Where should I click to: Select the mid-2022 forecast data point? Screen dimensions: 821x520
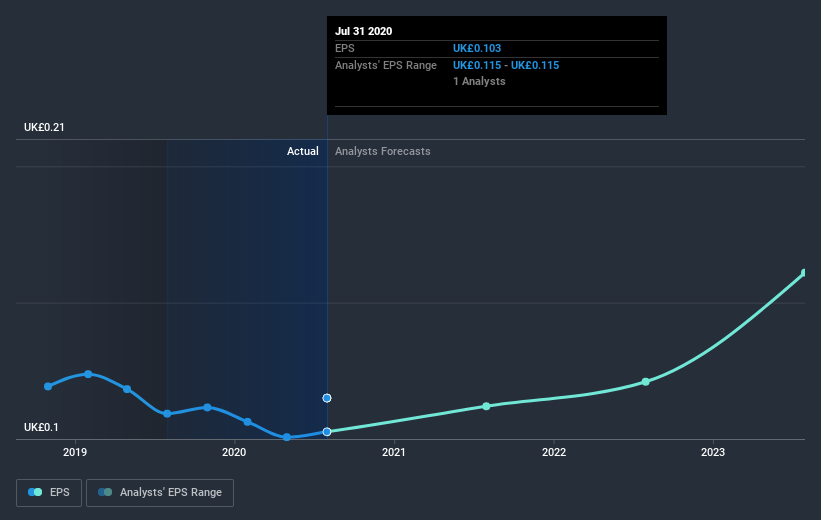click(x=646, y=382)
